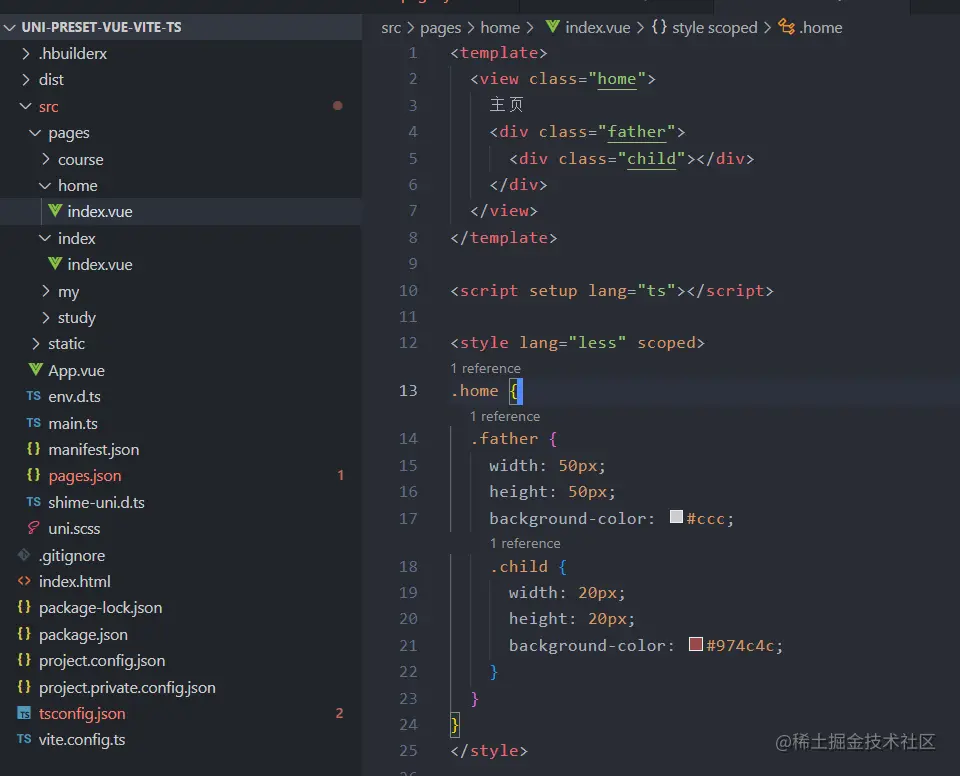Click the main.ts TypeScript icon
Screen dimensions: 960x776
(34, 423)
